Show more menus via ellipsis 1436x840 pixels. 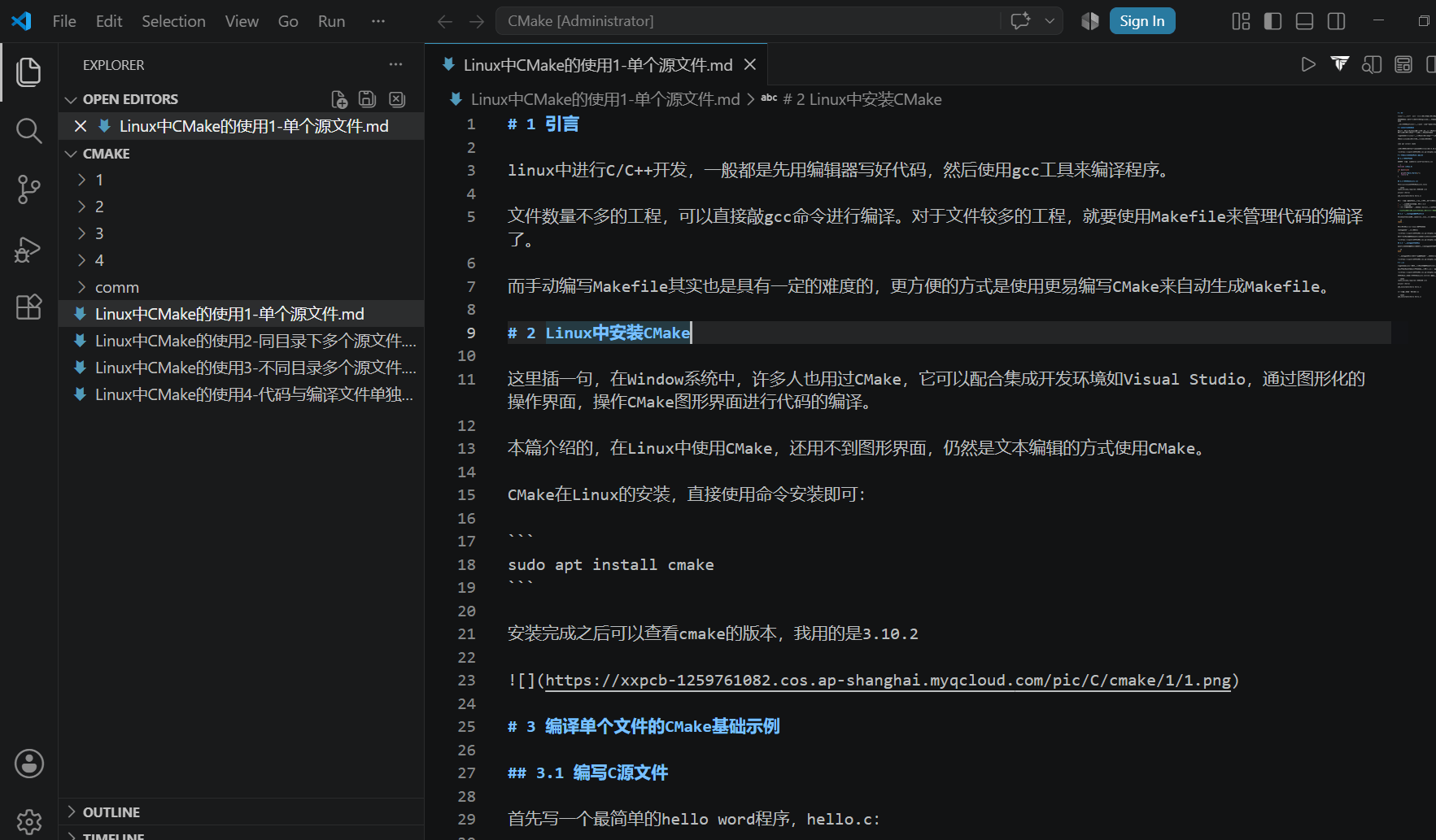tap(378, 21)
